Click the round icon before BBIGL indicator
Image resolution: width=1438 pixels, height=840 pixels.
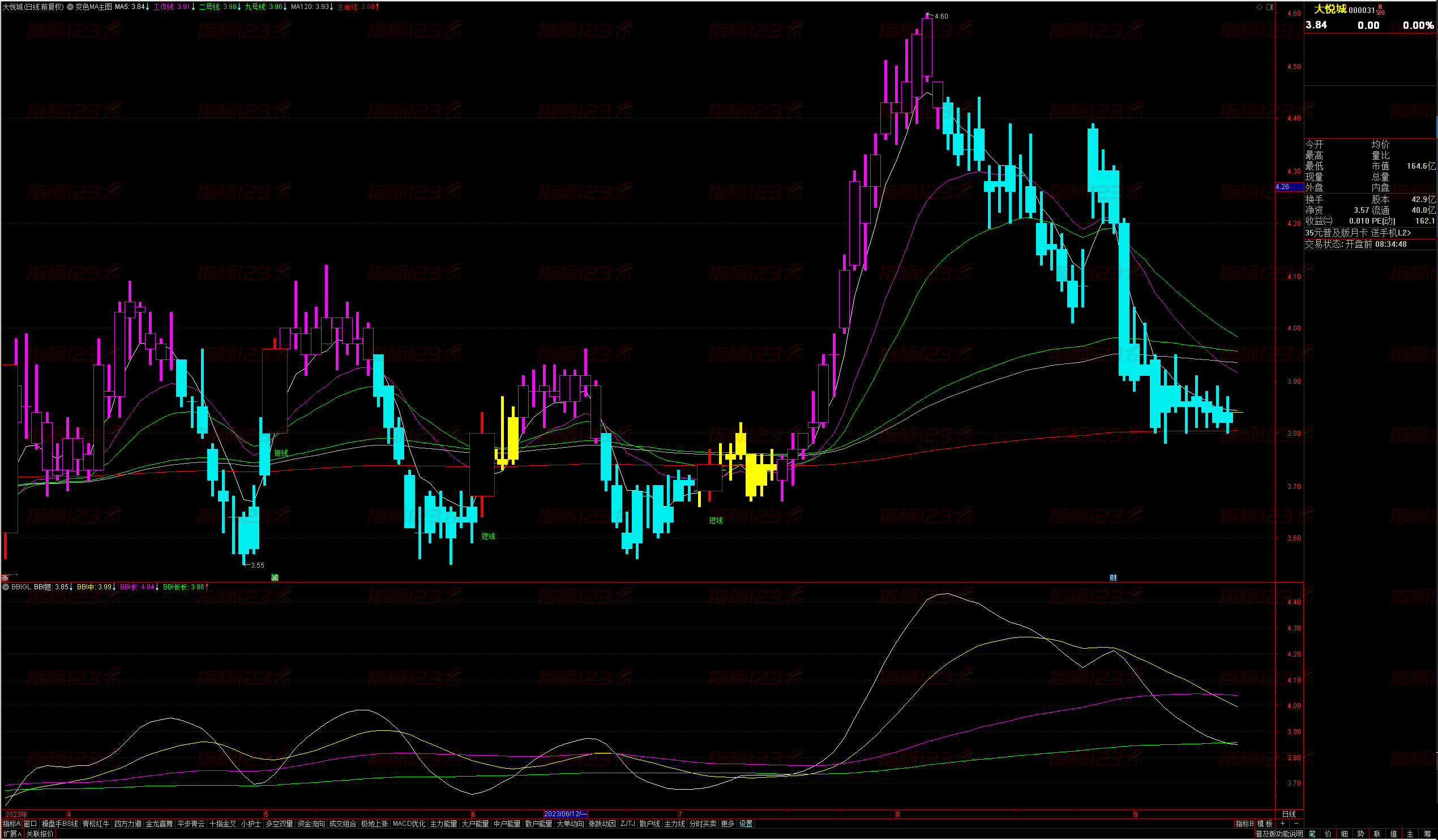tap(6, 586)
